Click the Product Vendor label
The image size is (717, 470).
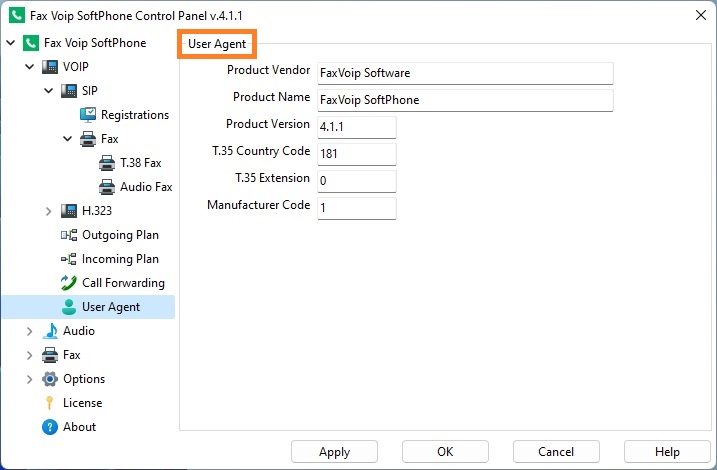point(268,70)
